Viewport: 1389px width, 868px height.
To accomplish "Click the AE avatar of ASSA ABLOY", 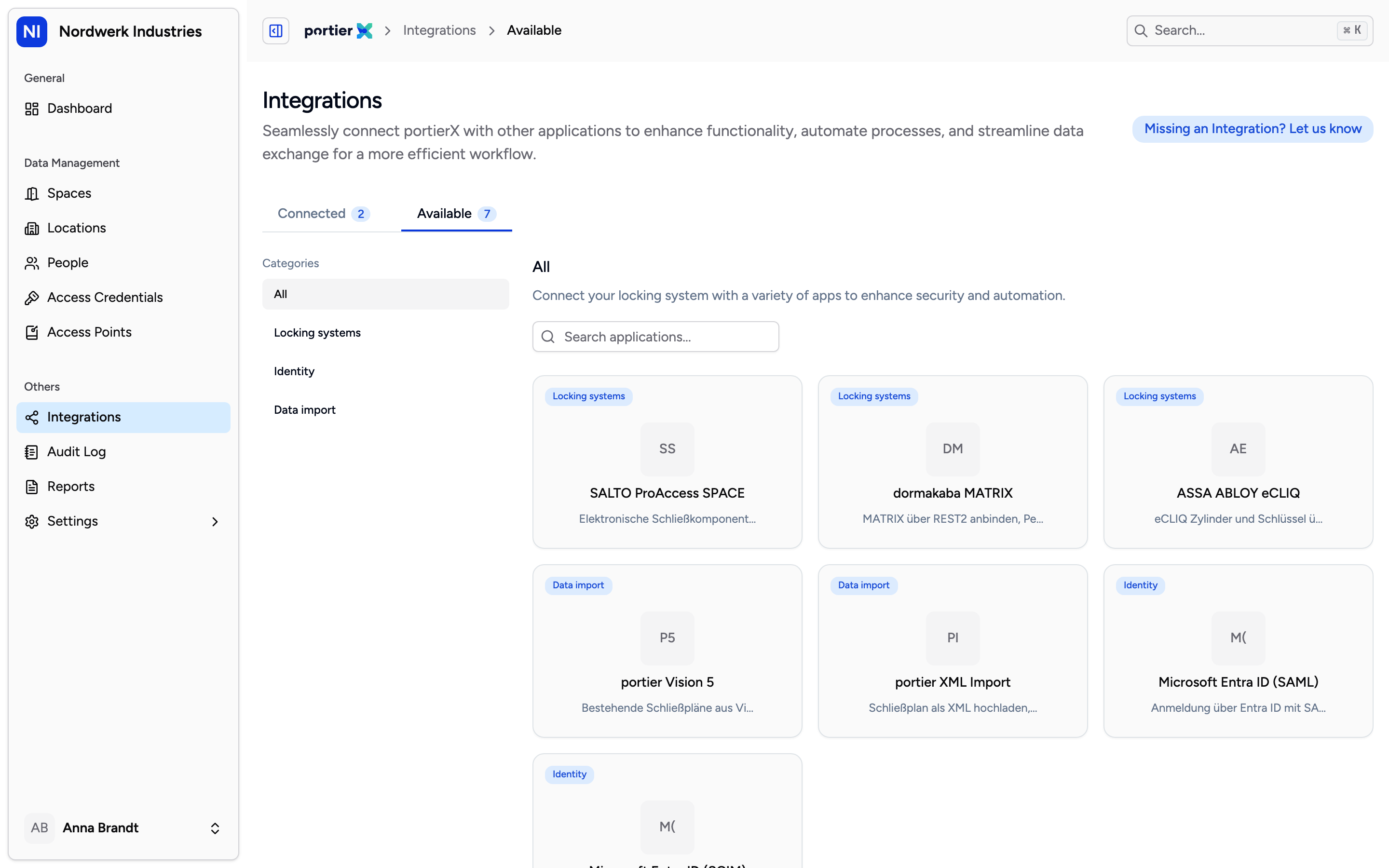I will 1238,449.
